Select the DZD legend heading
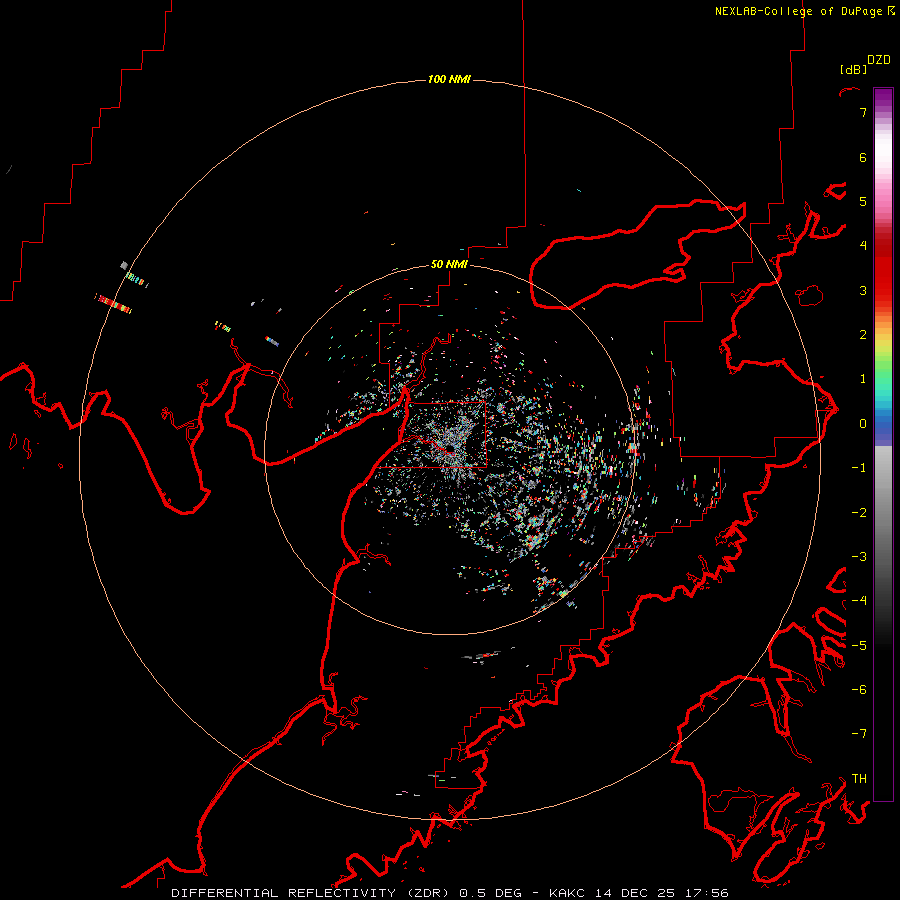 (x=879, y=60)
